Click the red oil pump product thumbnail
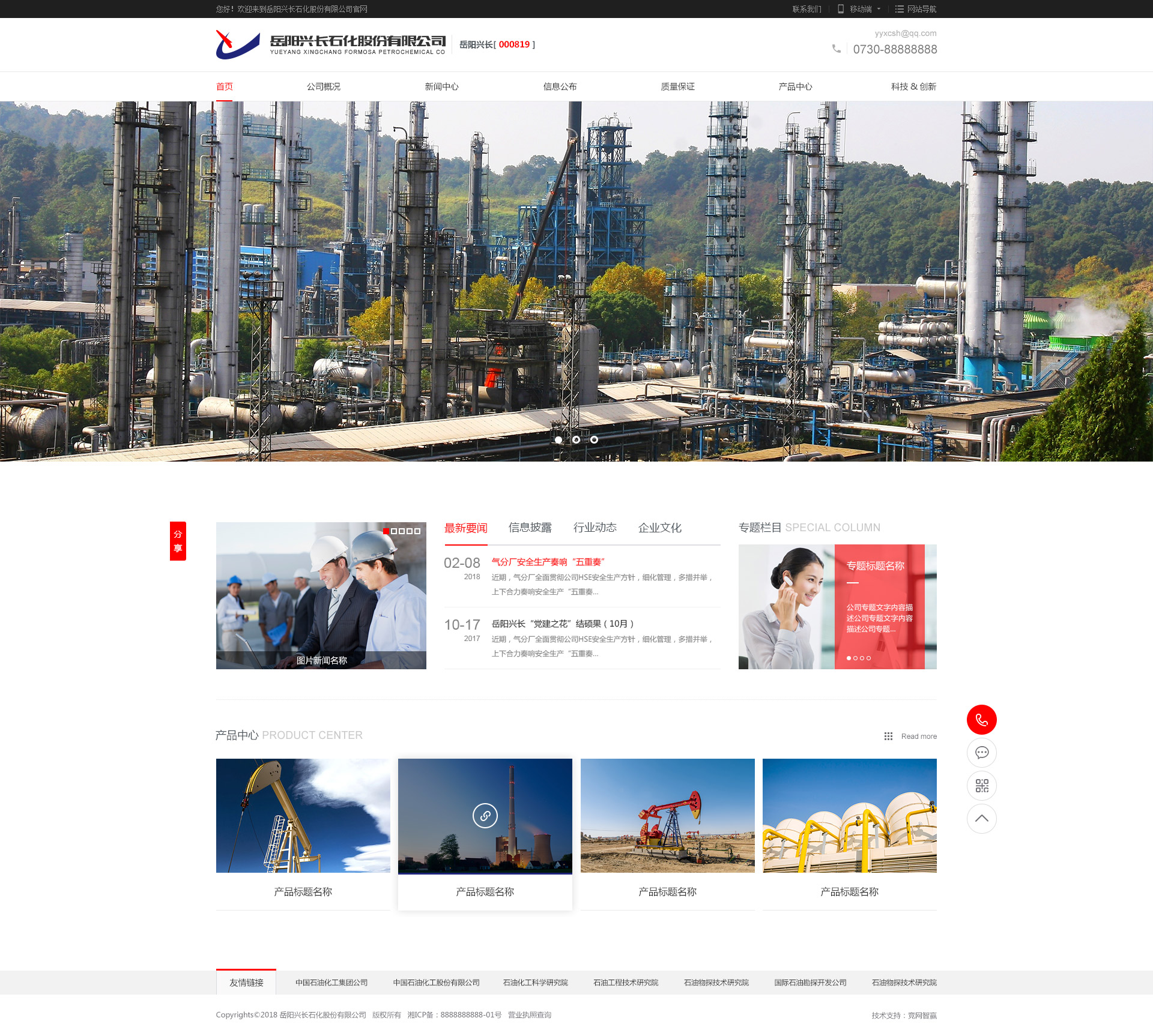1153x1036 pixels. click(x=667, y=816)
